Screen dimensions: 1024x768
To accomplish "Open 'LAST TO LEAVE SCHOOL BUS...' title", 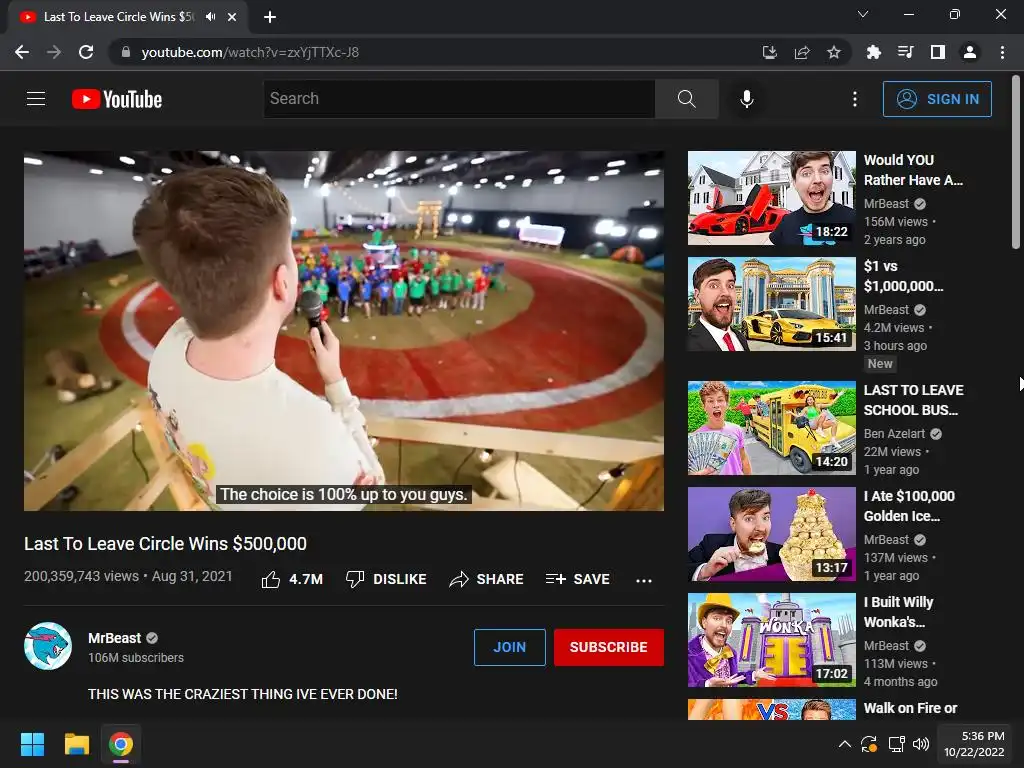I will [913, 400].
